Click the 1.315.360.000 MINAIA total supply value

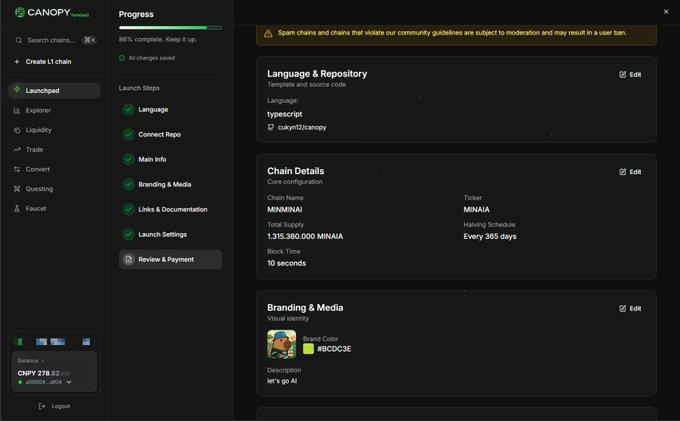pos(305,236)
